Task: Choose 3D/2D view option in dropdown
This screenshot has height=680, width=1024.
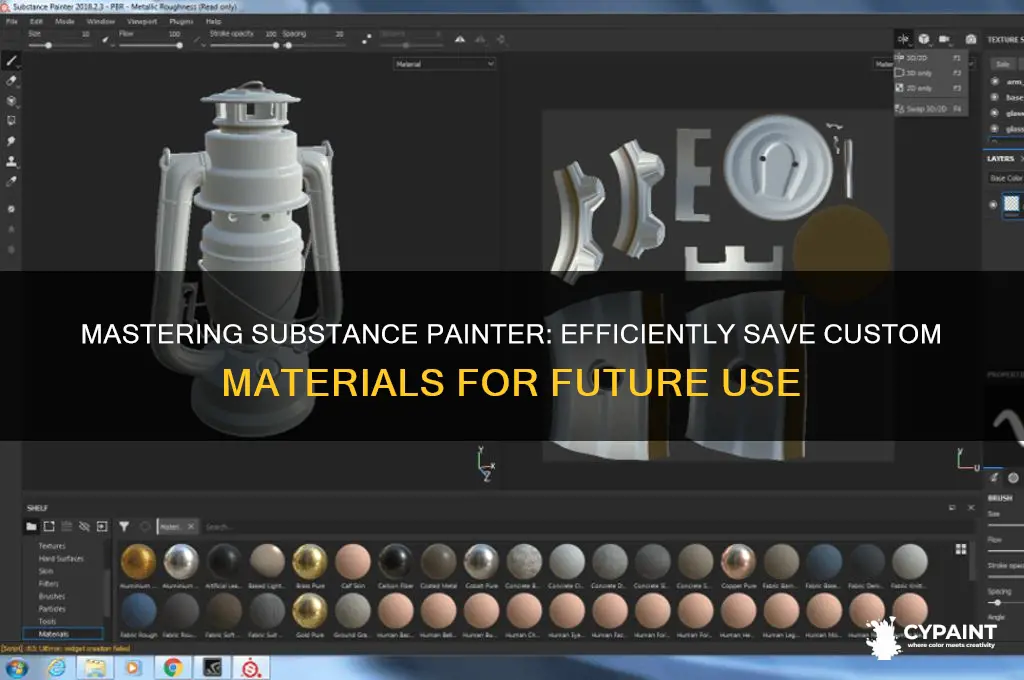Action: (930, 58)
